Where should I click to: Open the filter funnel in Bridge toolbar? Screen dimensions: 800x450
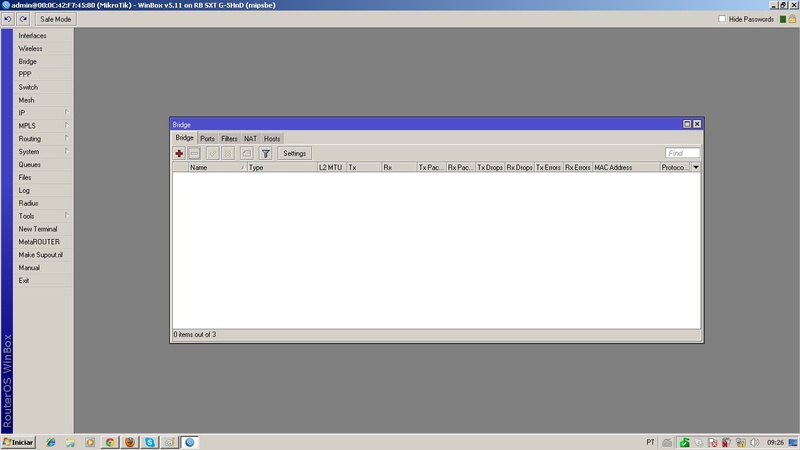click(265, 153)
